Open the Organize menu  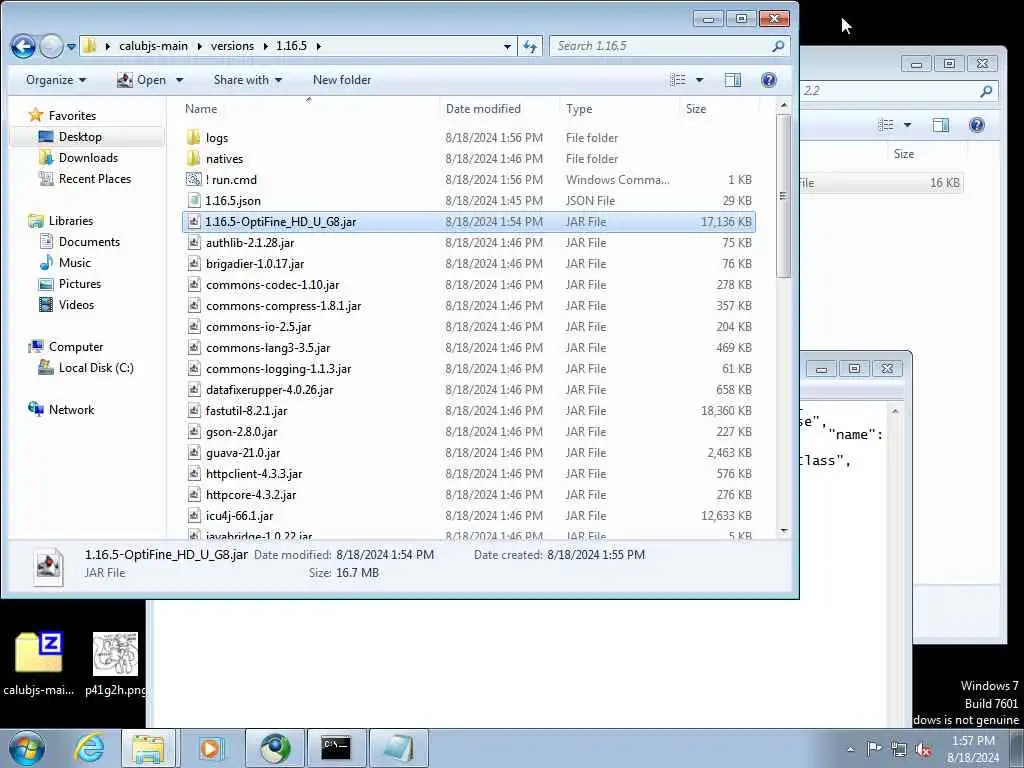[56, 80]
